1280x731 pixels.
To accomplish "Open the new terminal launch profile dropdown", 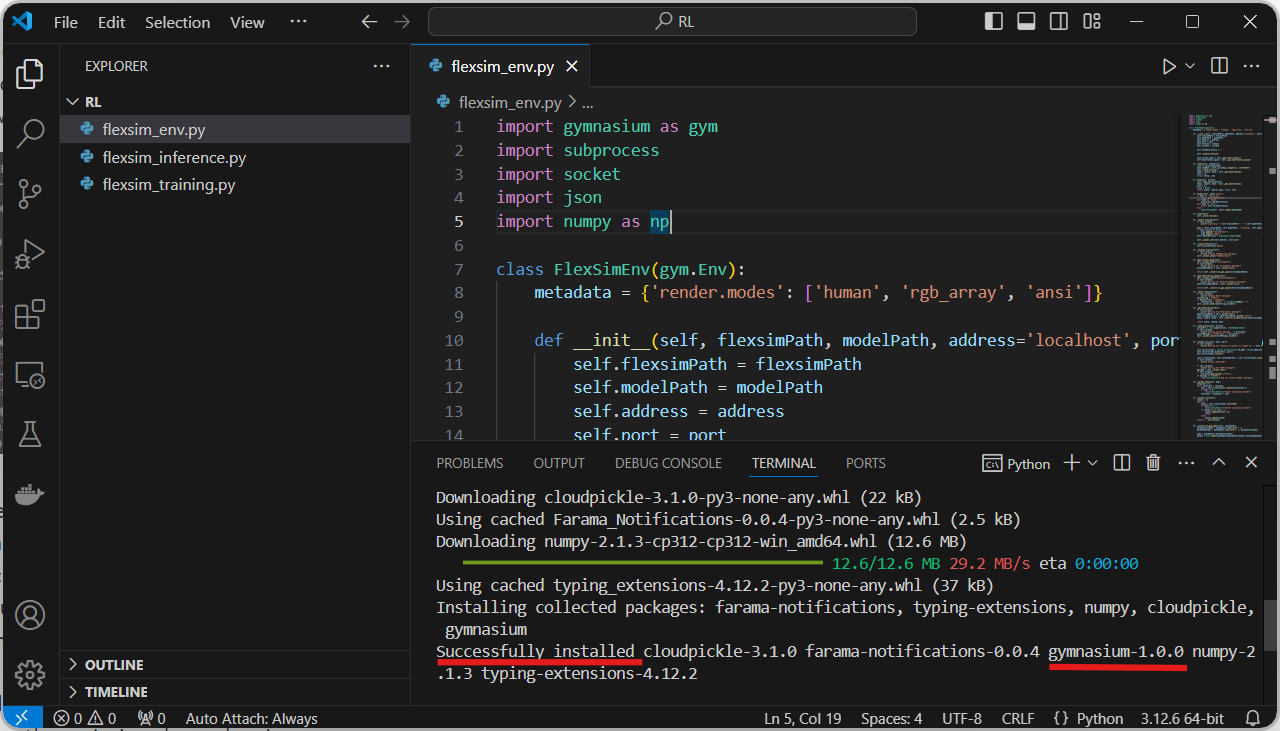I will point(1092,463).
